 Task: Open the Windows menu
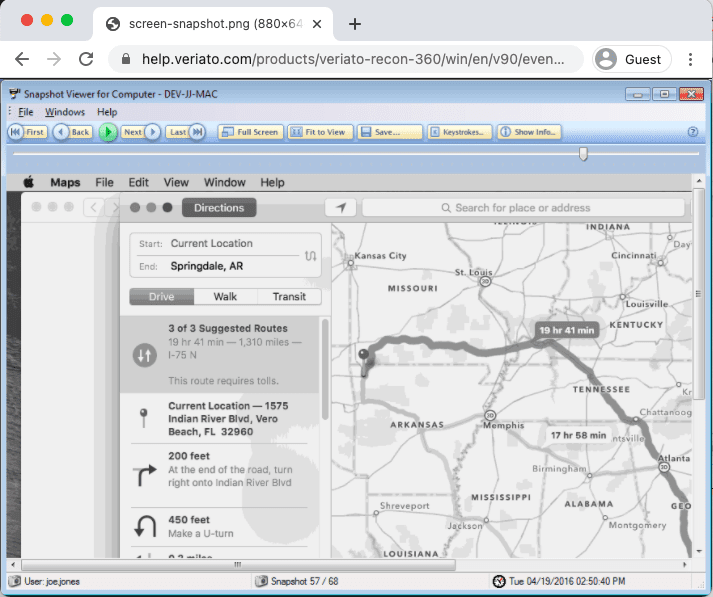point(65,112)
